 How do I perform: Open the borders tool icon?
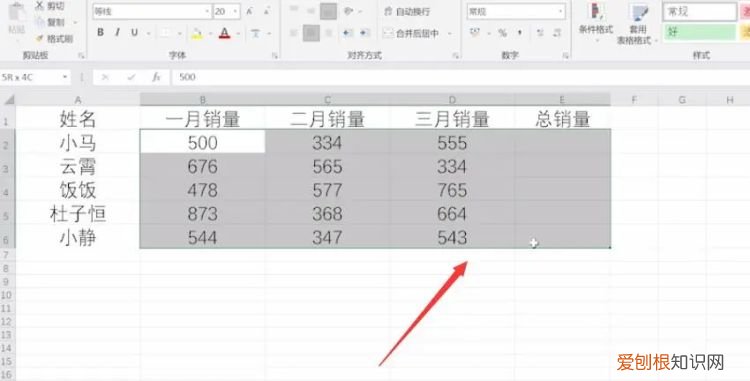click(x=165, y=33)
